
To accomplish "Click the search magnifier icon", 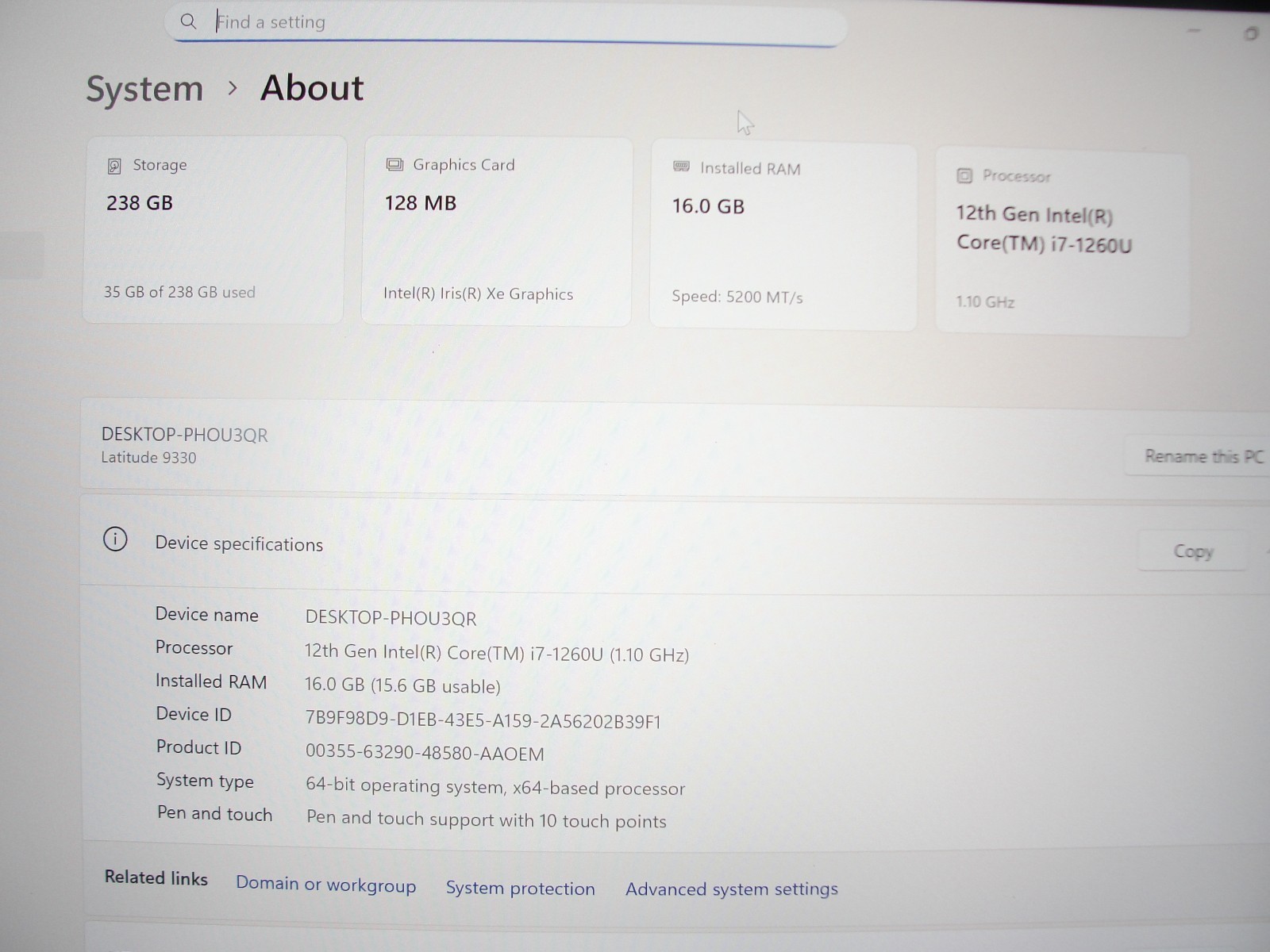I will click(188, 21).
